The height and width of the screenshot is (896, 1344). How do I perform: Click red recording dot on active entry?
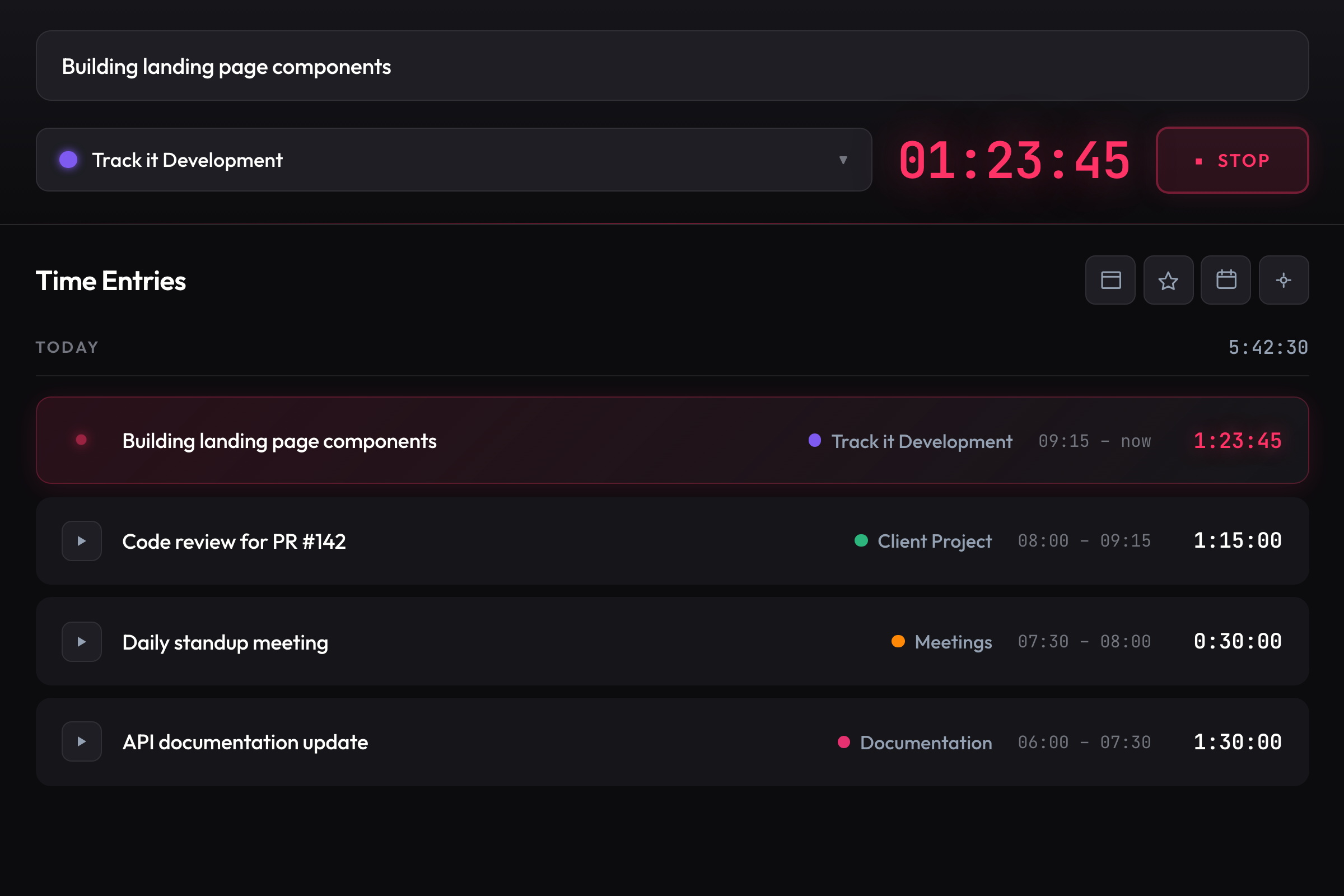[x=81, y=440]
